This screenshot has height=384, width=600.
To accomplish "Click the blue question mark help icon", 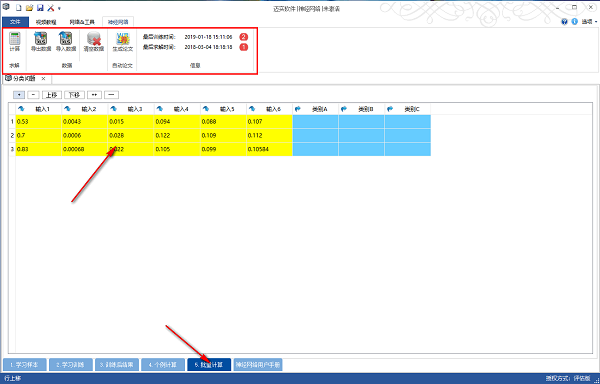I will [x=564, y=22].
